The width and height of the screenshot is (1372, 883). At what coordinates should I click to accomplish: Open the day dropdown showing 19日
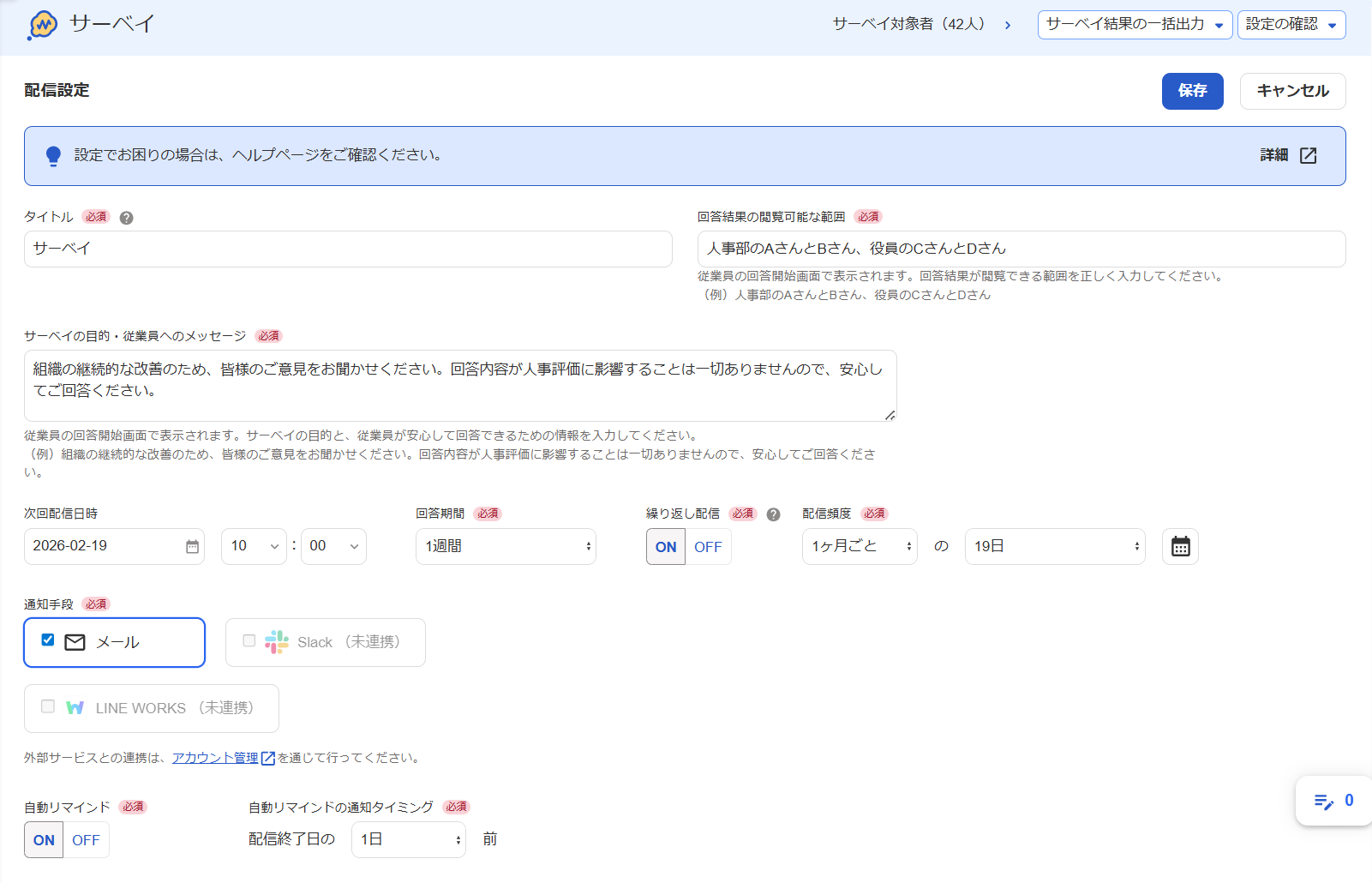click(1055, 547)
